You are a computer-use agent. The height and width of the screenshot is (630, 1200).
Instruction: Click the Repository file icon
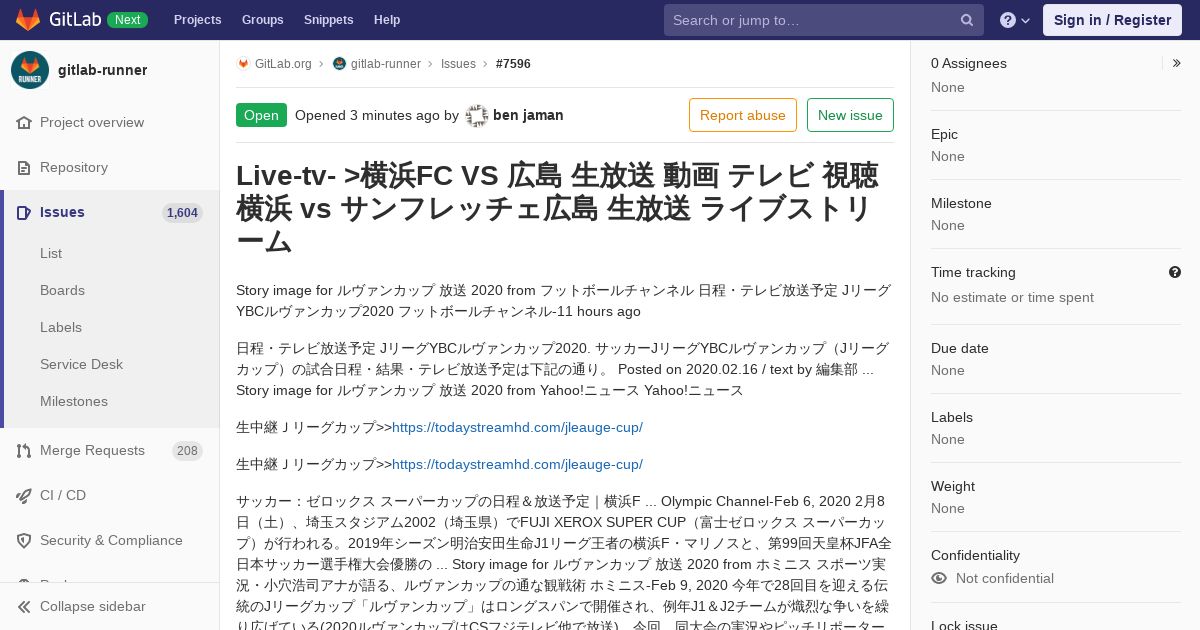pyautogui.click(x=24, y=167)
